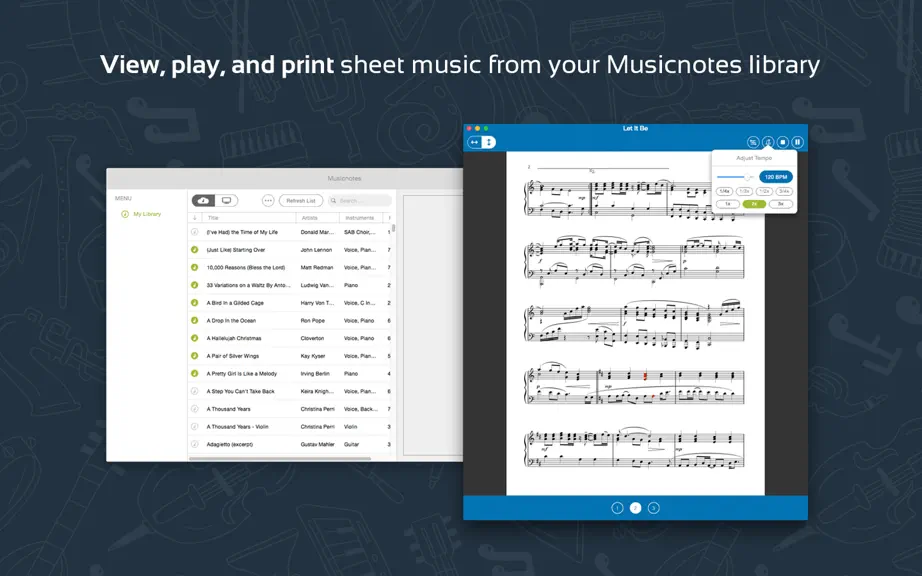Click the down-arrow sort column header

[x=195, y=217]
